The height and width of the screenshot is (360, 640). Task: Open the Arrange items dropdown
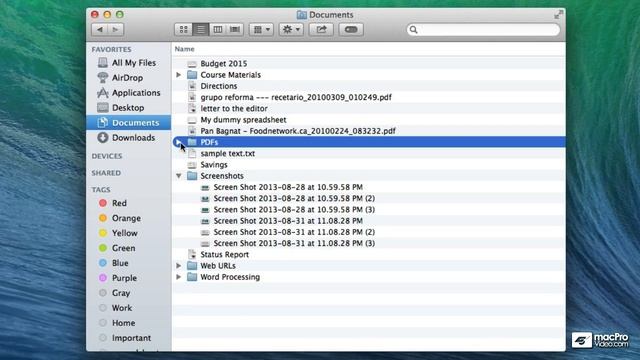click(x=261, y=29)
